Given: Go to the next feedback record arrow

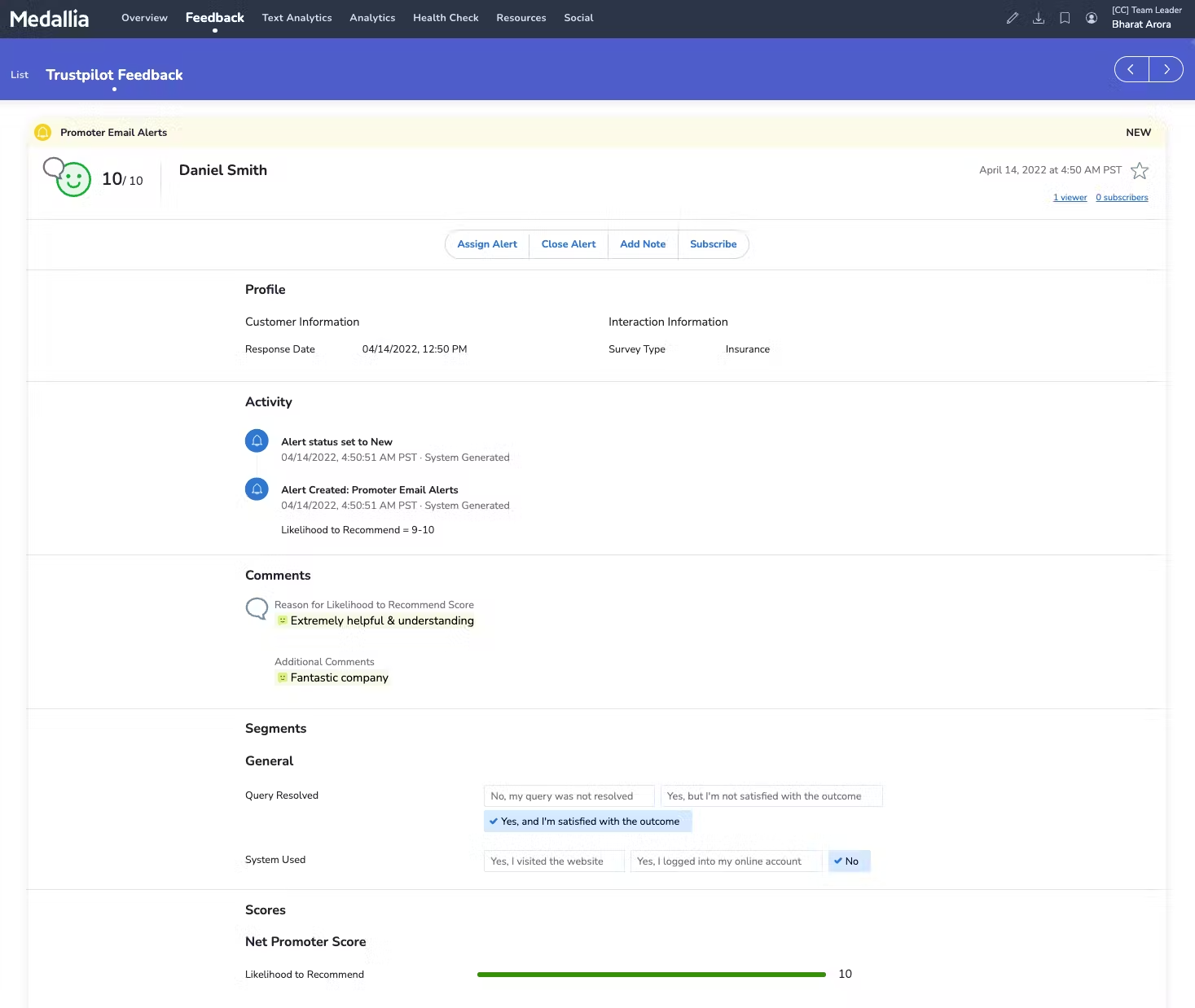Looking at the screenshot, I should 1166,70.
